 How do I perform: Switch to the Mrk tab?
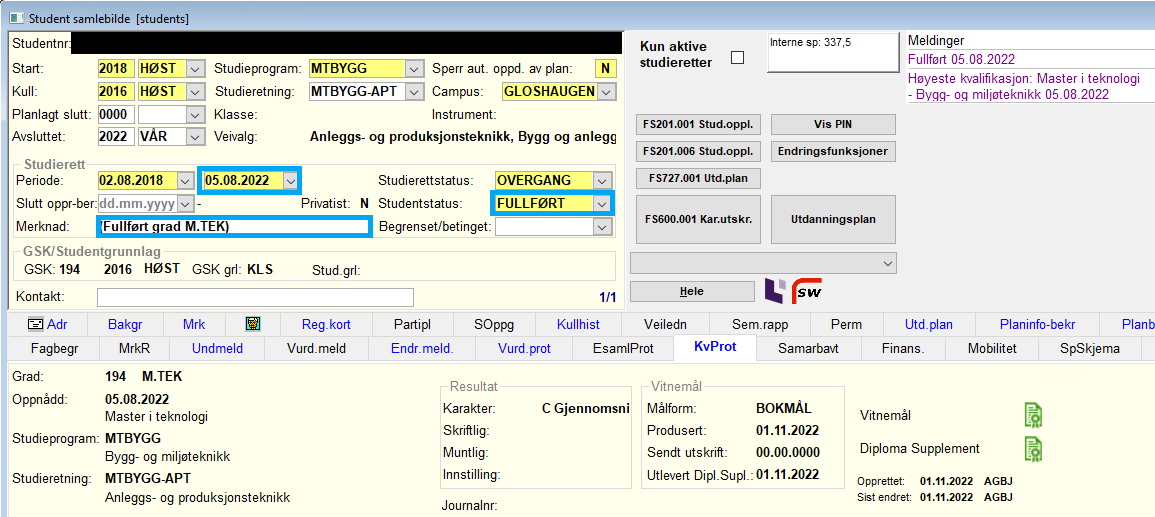[195, 324]
